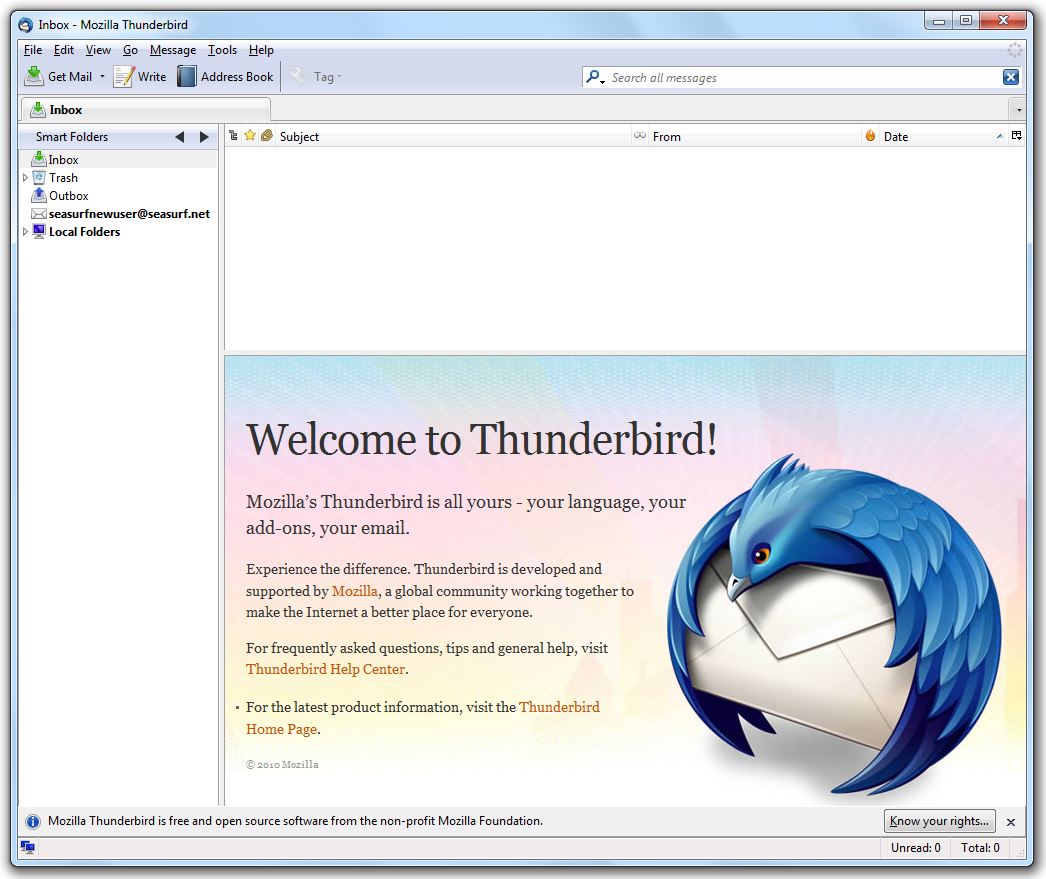Click the Write pencil icon

(123, 77)
